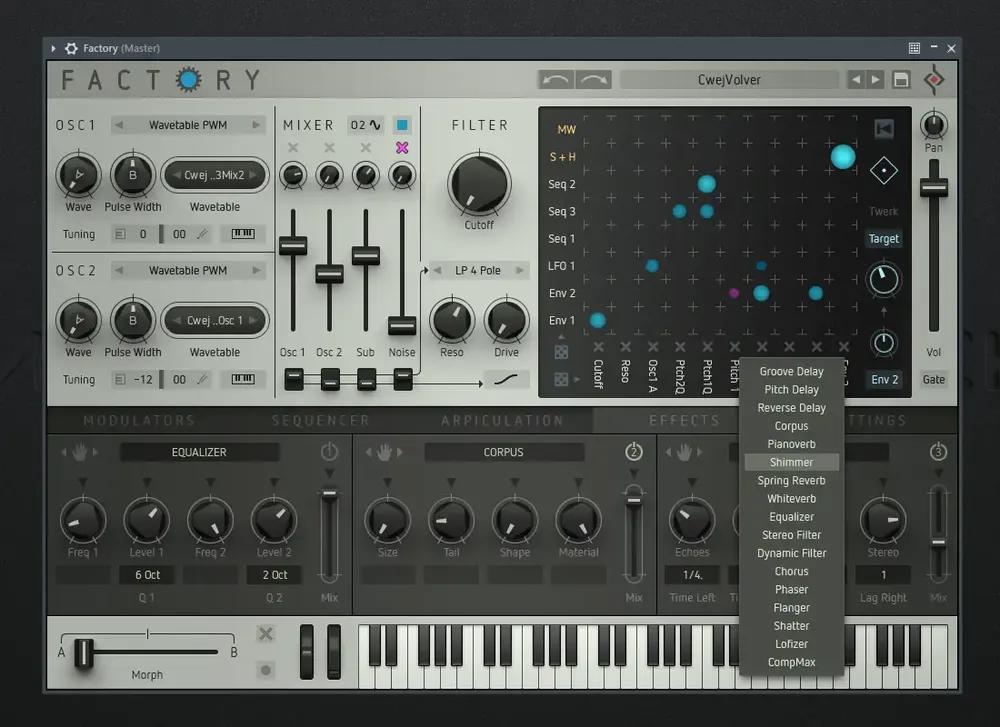
Task: Toggle Equalizer effect power button
Action: 329,452
